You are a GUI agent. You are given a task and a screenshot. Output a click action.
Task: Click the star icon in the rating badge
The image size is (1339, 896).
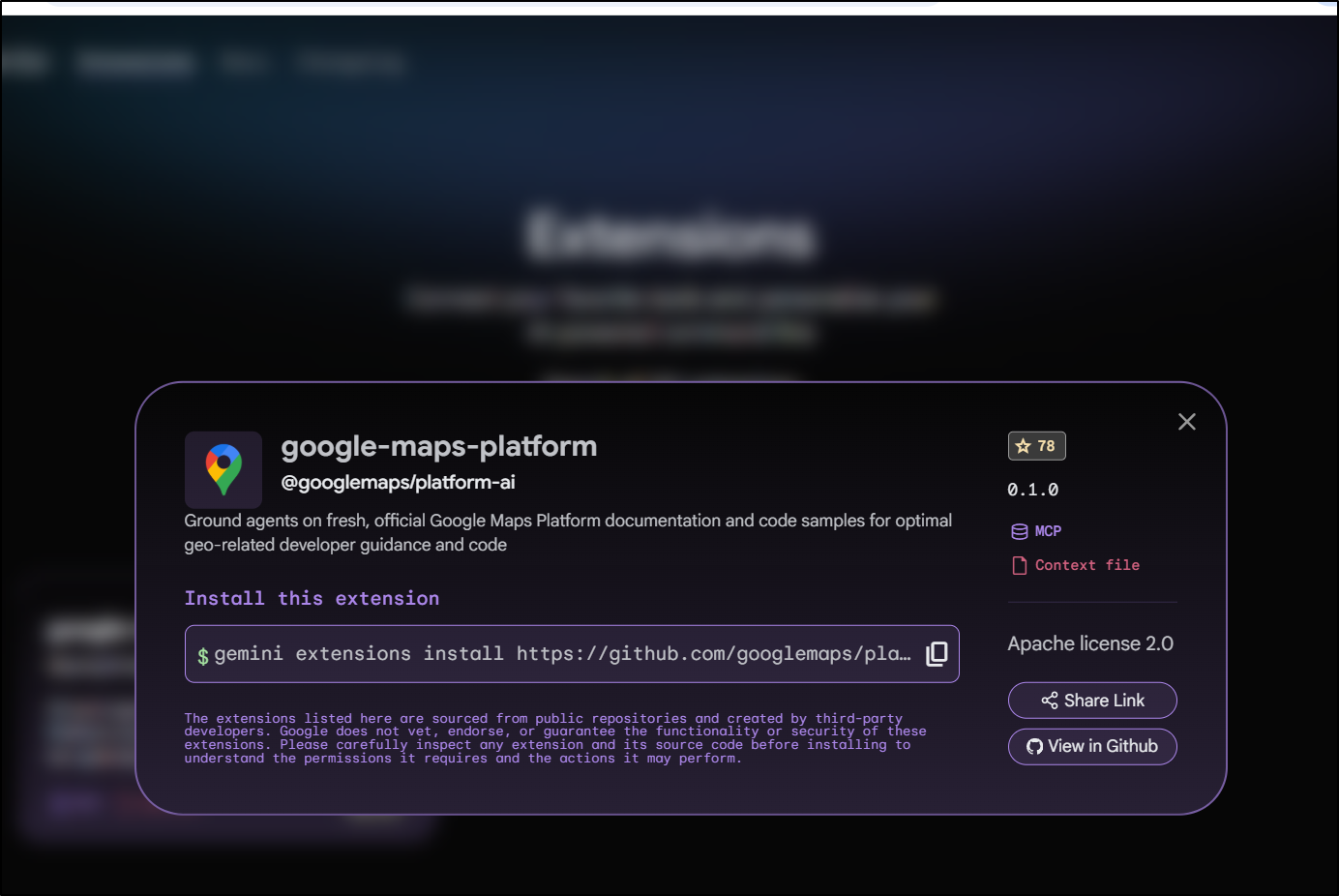[1023, 446]
